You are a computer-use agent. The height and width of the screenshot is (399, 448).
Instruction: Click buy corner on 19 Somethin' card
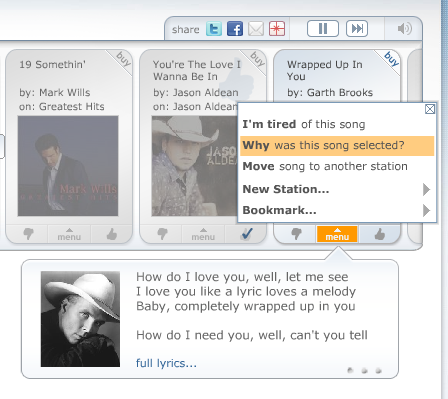123,59
